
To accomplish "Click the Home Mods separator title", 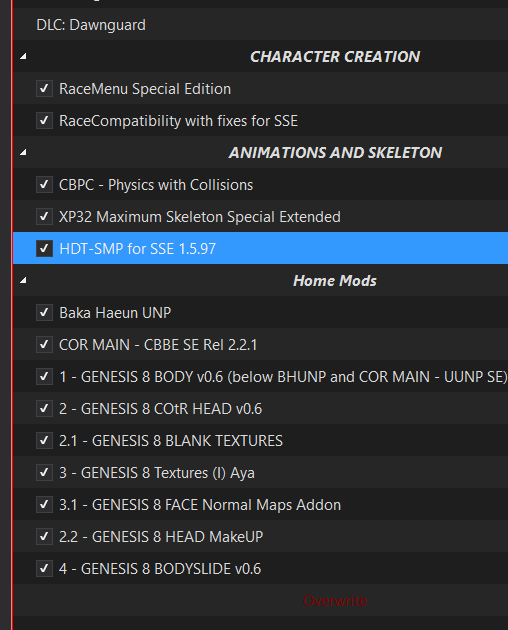I will pyautogui.click(x=335, y=280).
